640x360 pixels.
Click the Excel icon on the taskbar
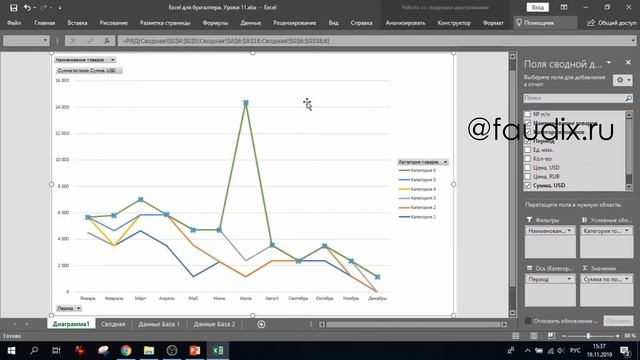pyautogui.click(x=218, y=351)
